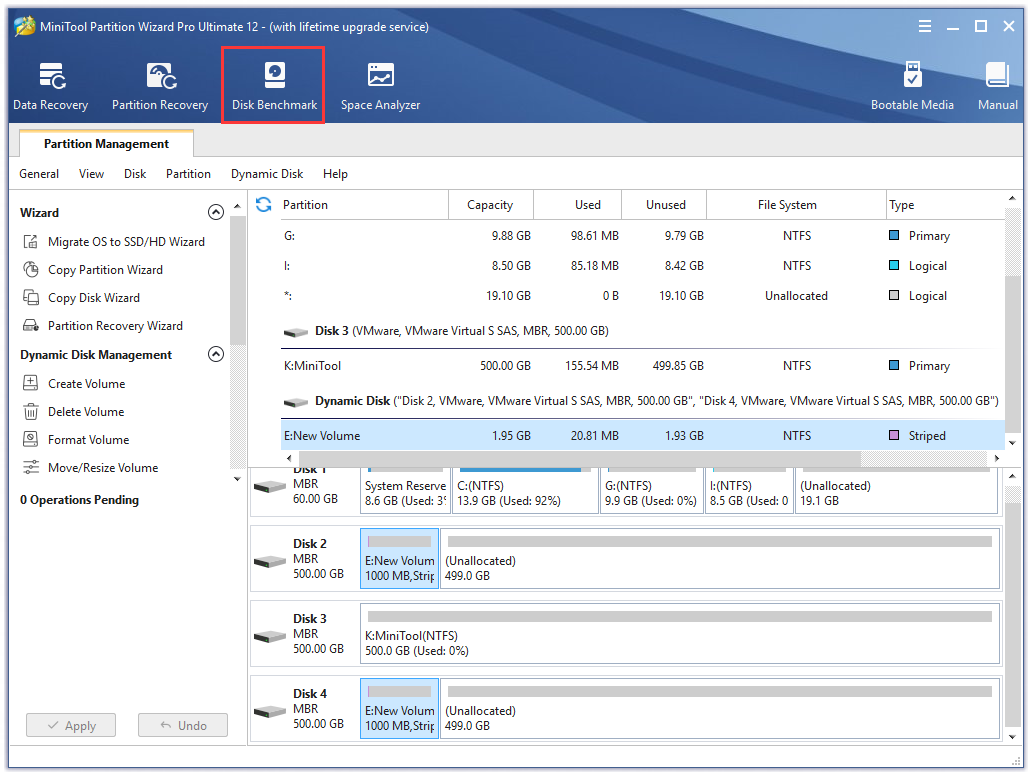This screenshot has width=1028, height=772.
Task: Click the Striped color swatch for E:
Action: [894, 434]
